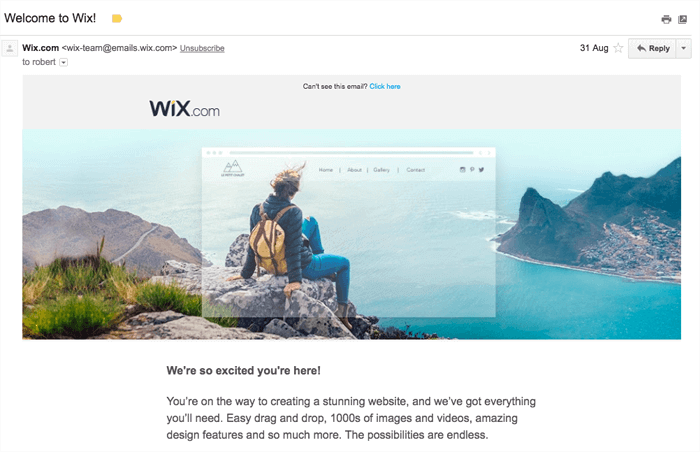Open email in new window icon
700x452 pixels.
coord(682,19)
